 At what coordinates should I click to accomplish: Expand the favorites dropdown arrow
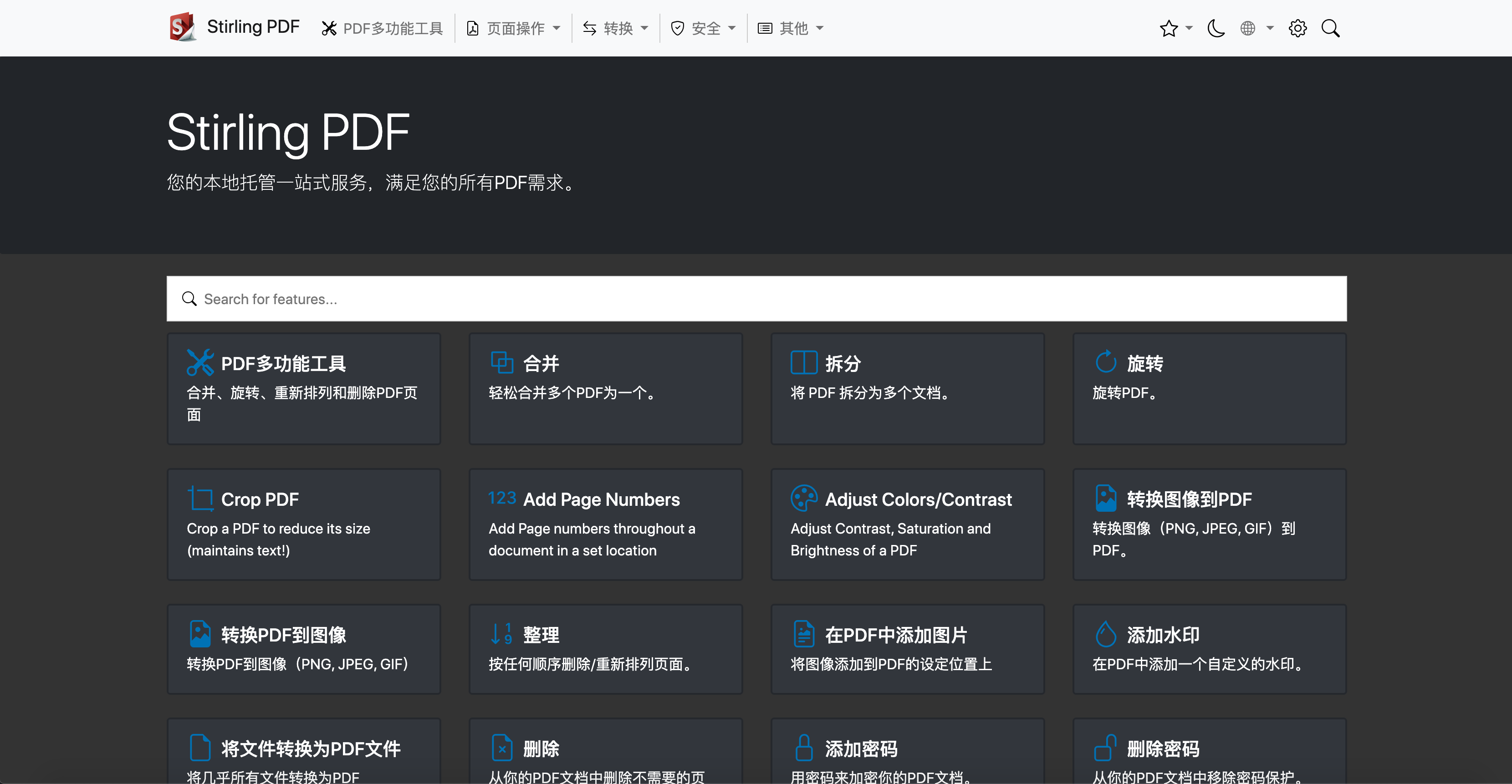1189,28
